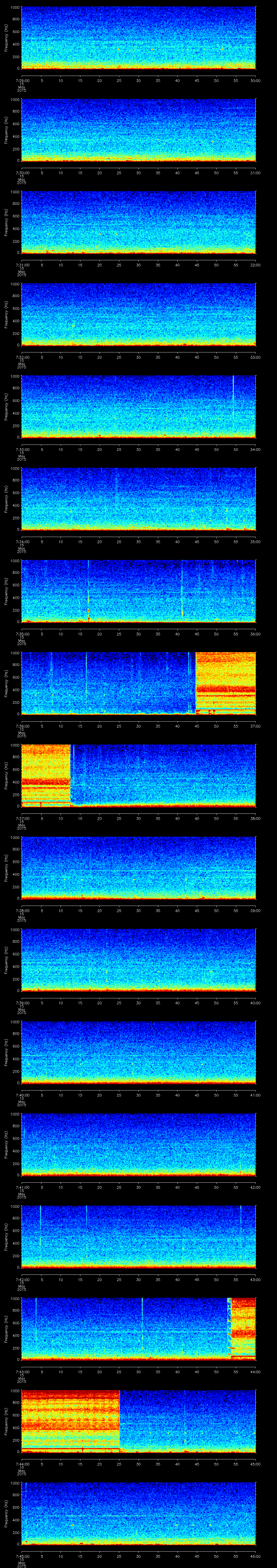
Task: Click the intense red noise block in the 7:44:00 spectrogram
Action: pyautogui.click(x=70, y=1421)
